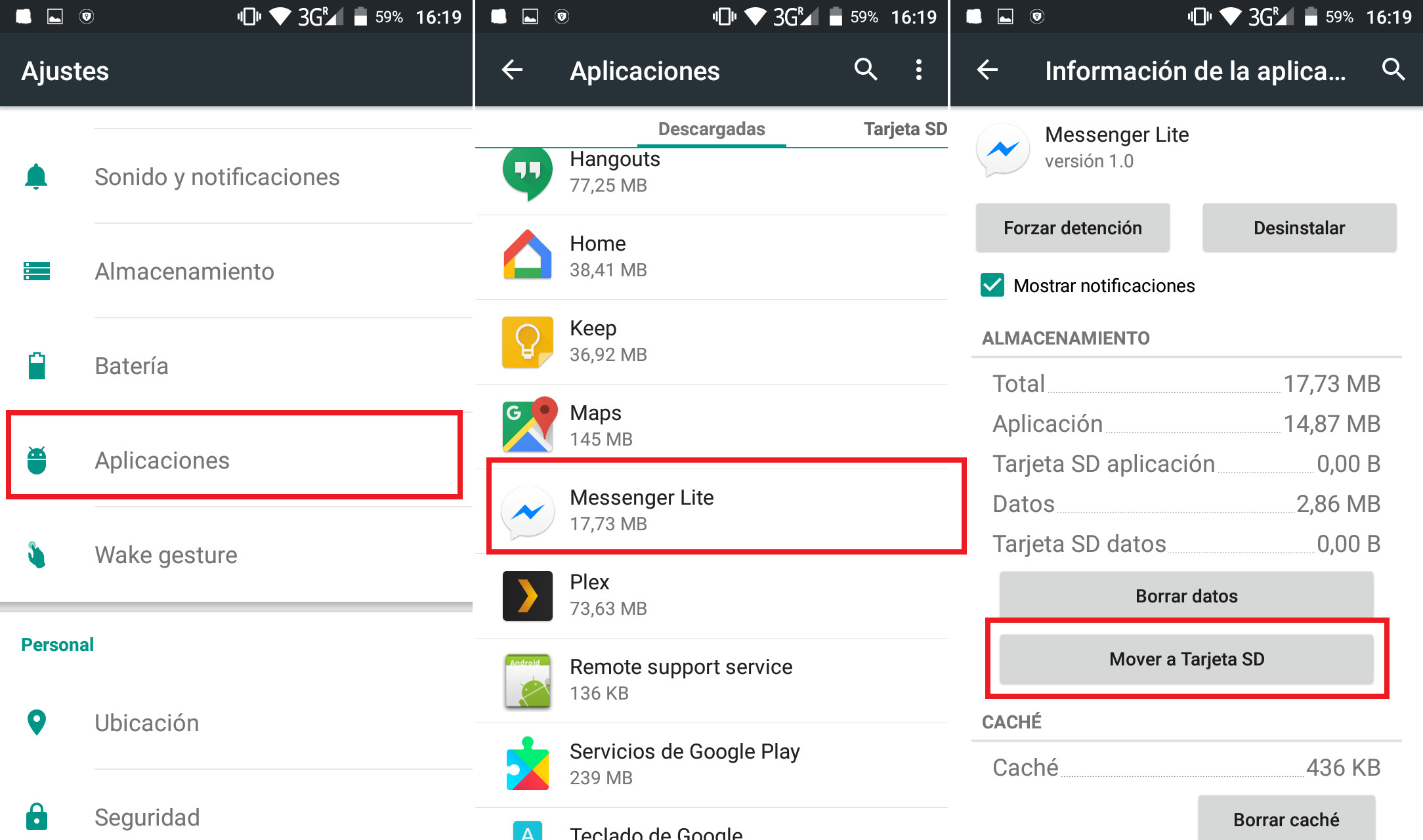Tap the Google Maps app icon
This screenshot has width=1423, height=840.
530,424
